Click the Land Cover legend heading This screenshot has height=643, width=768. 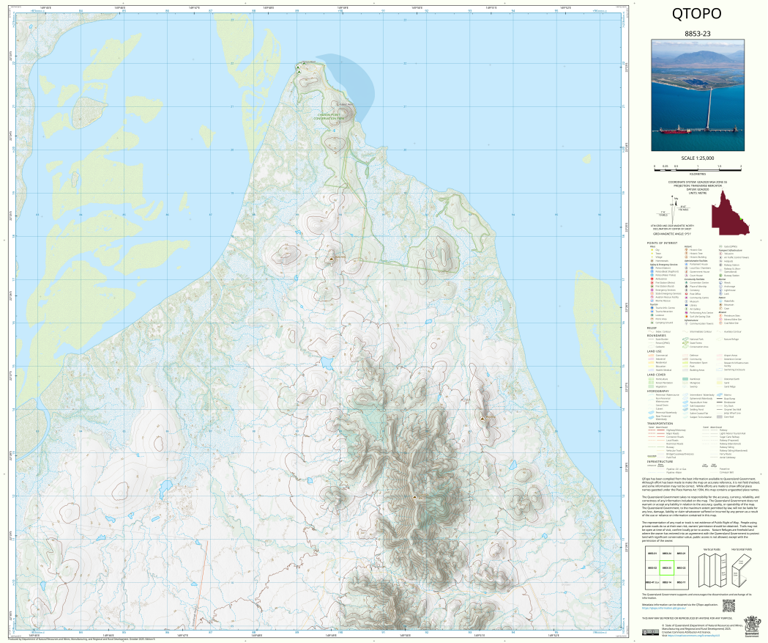[x=656, y=375]
